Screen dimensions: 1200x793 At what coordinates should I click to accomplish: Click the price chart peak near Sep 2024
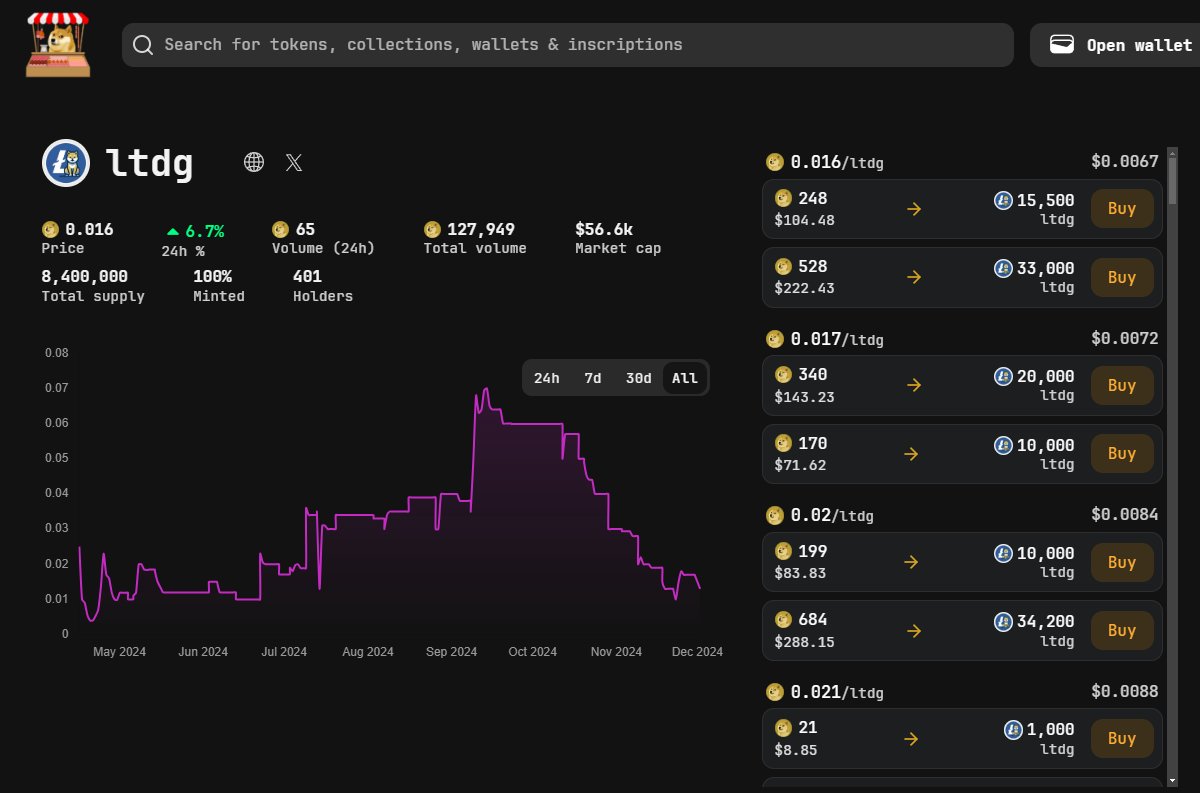click(485, 389)
